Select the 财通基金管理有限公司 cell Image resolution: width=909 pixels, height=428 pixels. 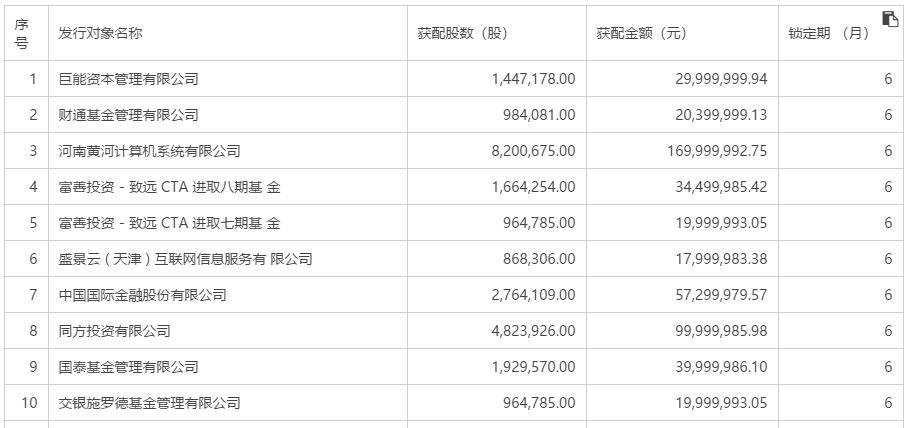pos(129,115)
